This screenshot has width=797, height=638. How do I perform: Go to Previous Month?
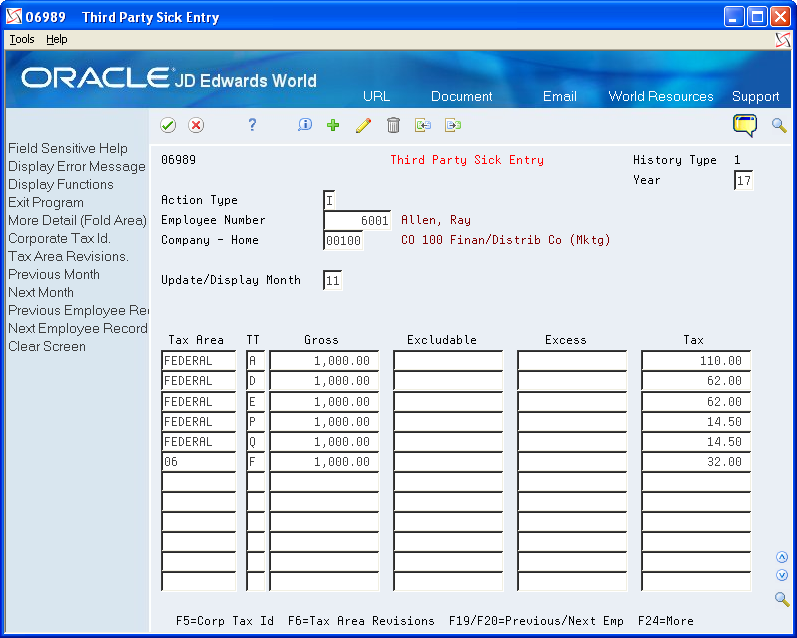tap(54, 275)
